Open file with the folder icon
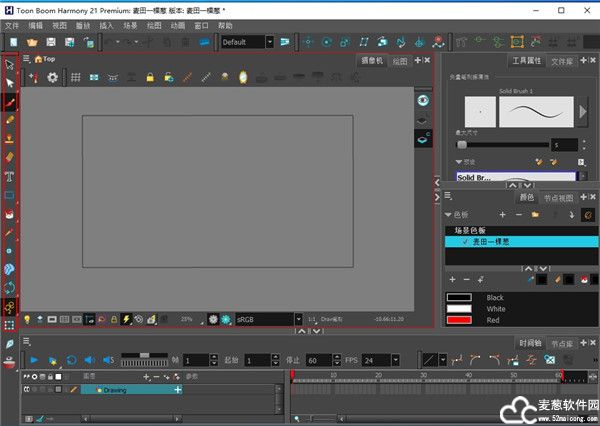600x426 pixels. [33, 42]
